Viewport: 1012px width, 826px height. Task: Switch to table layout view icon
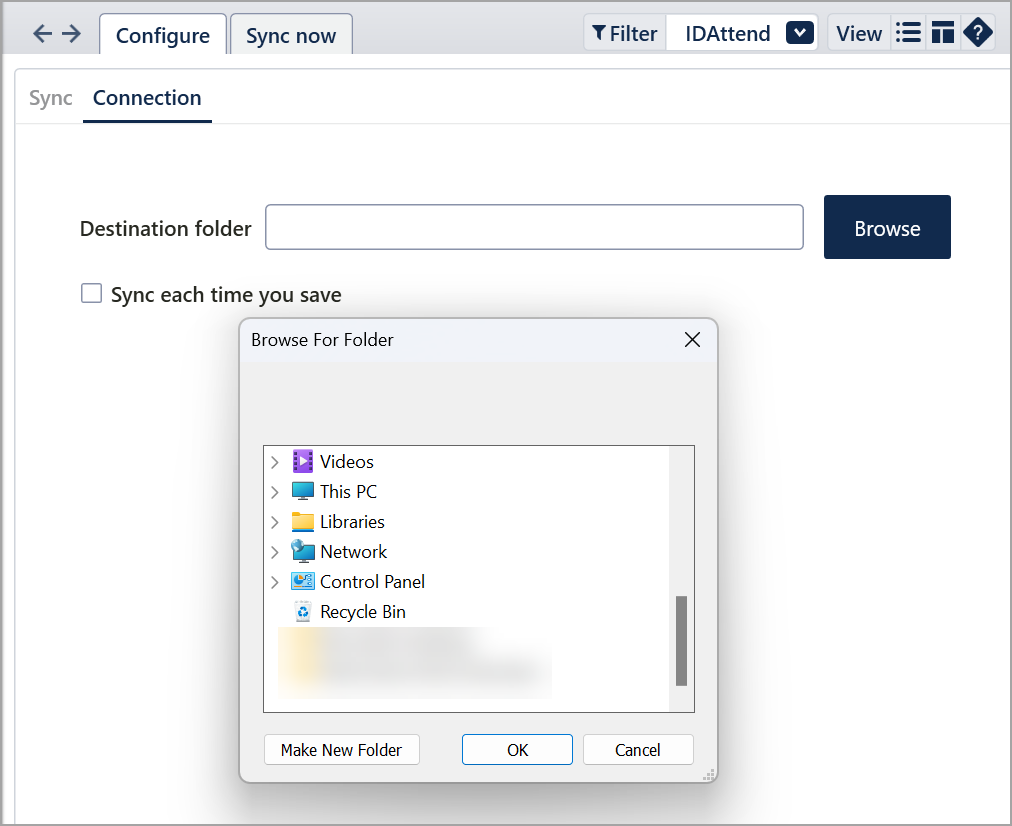(x=942, y=33)
